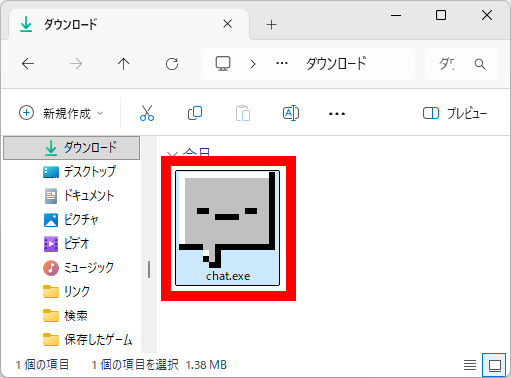Minimize the Explorer window

click(x=396, y=15)
